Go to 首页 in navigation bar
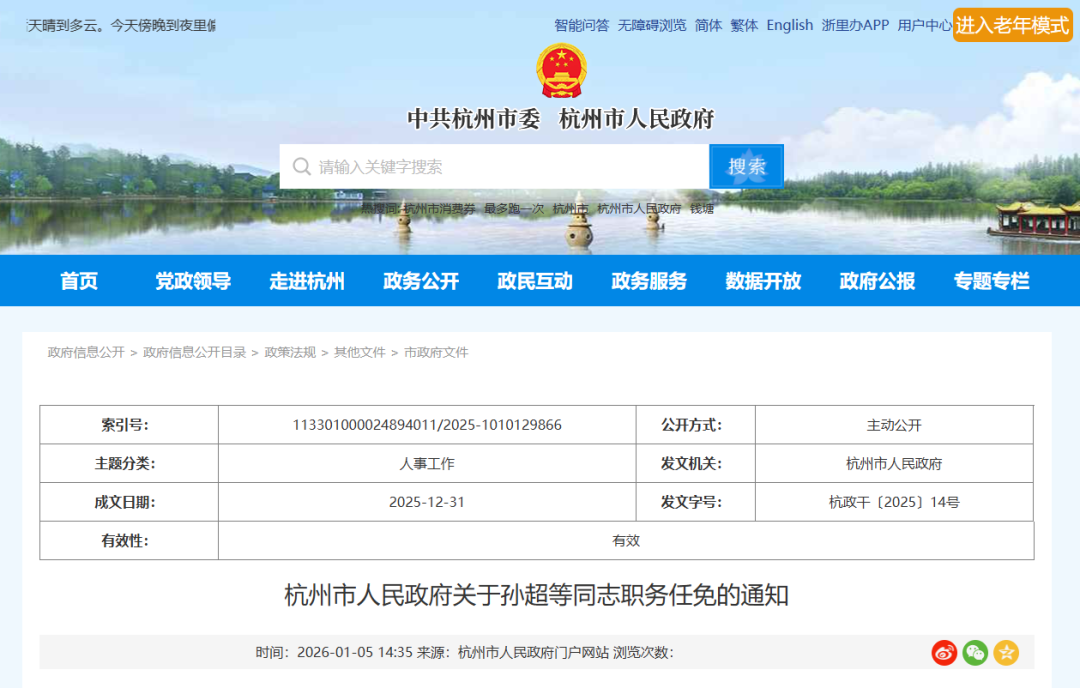 click(79, 281)
